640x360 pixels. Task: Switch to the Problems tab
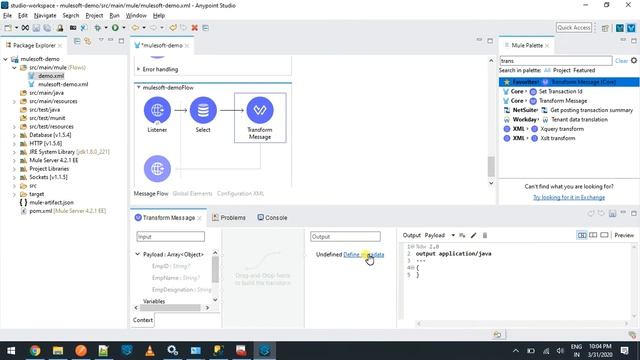click(x=229, y=218)
